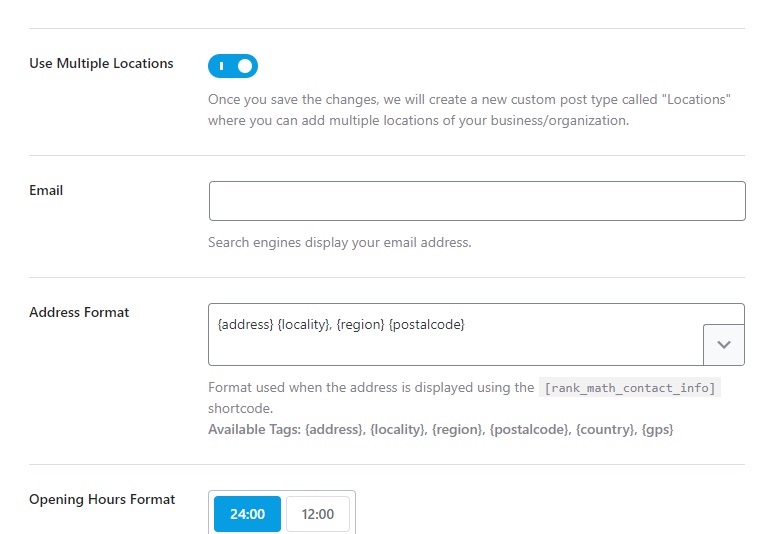Viewport: 775px width, 534px height.
Task: Click the email search engines description text
Action: click(339, 242)
